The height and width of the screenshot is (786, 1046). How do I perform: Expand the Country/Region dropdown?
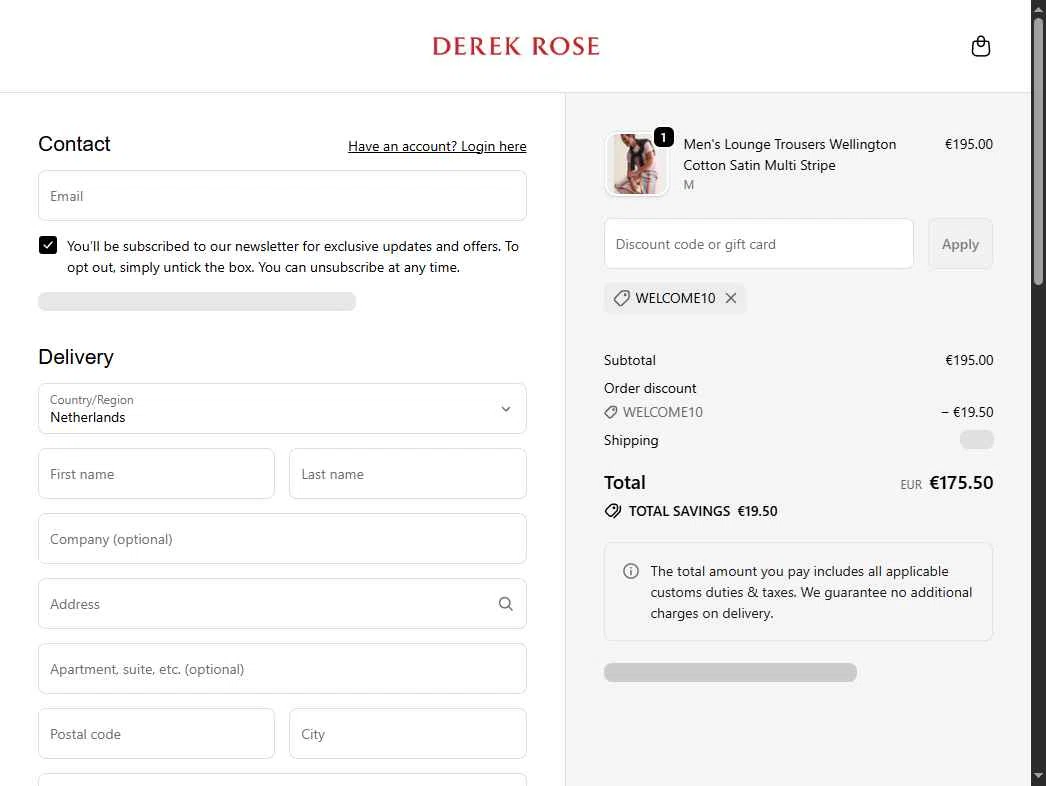point(282,408)
